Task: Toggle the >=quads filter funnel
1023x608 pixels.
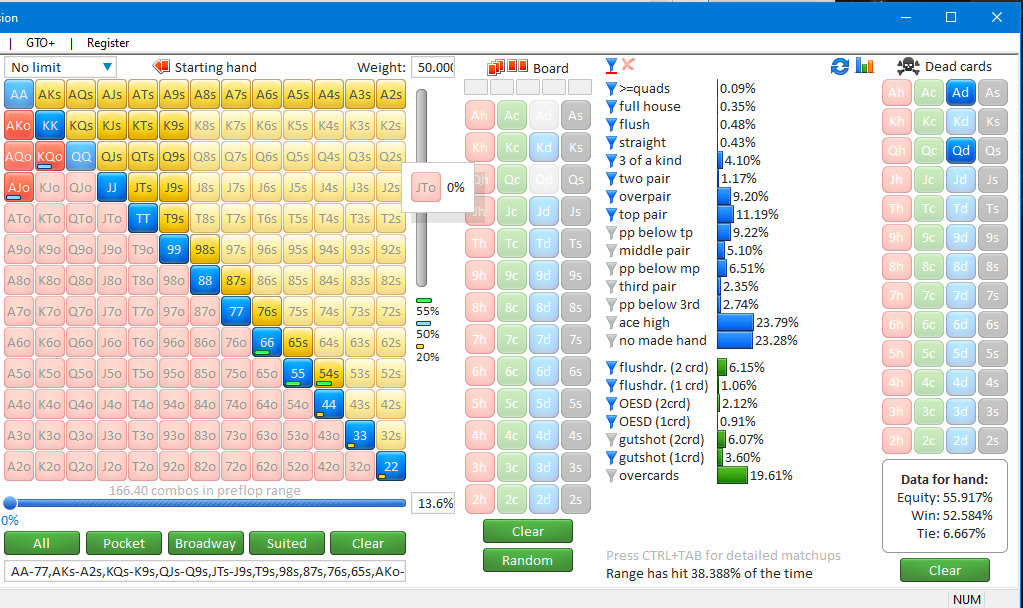Action: pyautogui.click(x=611, y=89)
